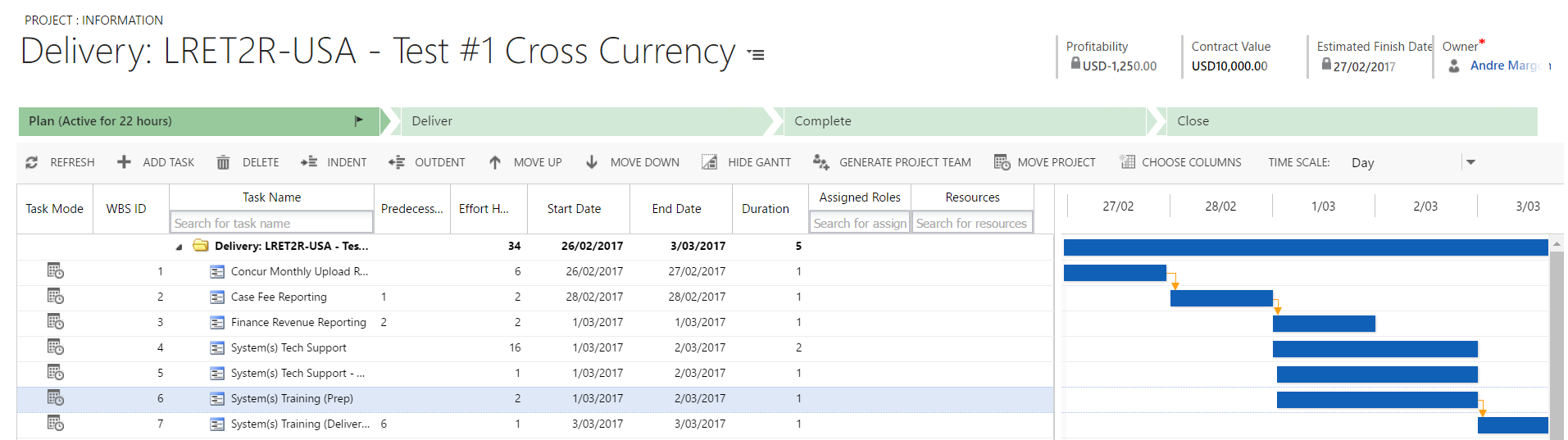
Task: Click the Move Down arrow icon
Action: 592,162
